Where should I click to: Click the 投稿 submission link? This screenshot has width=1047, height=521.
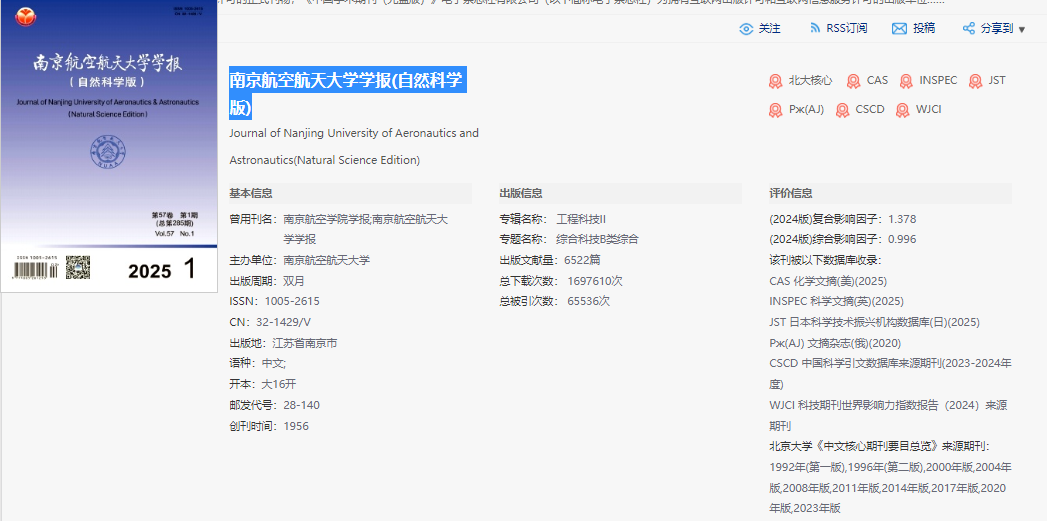click(x=924, y=28)
